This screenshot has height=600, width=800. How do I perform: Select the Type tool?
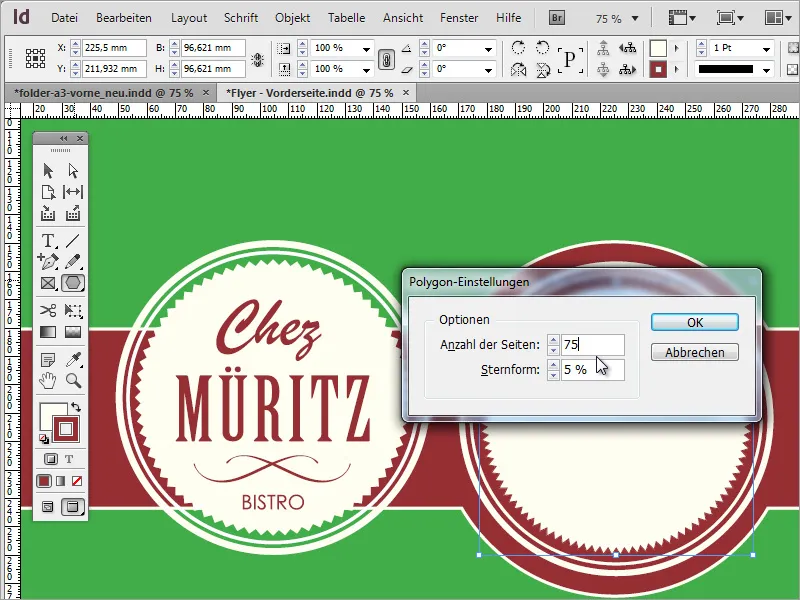tap(47, 242)
